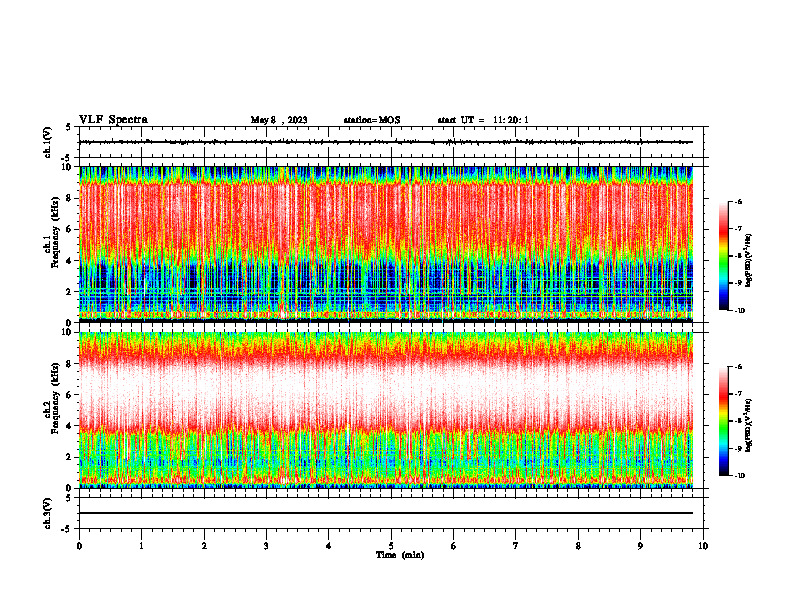Image resolution: width=792 pixels, height=612 pixels.
Task: Click the ch.1 color bar log(PSD) label
Action: pos(749,261)
